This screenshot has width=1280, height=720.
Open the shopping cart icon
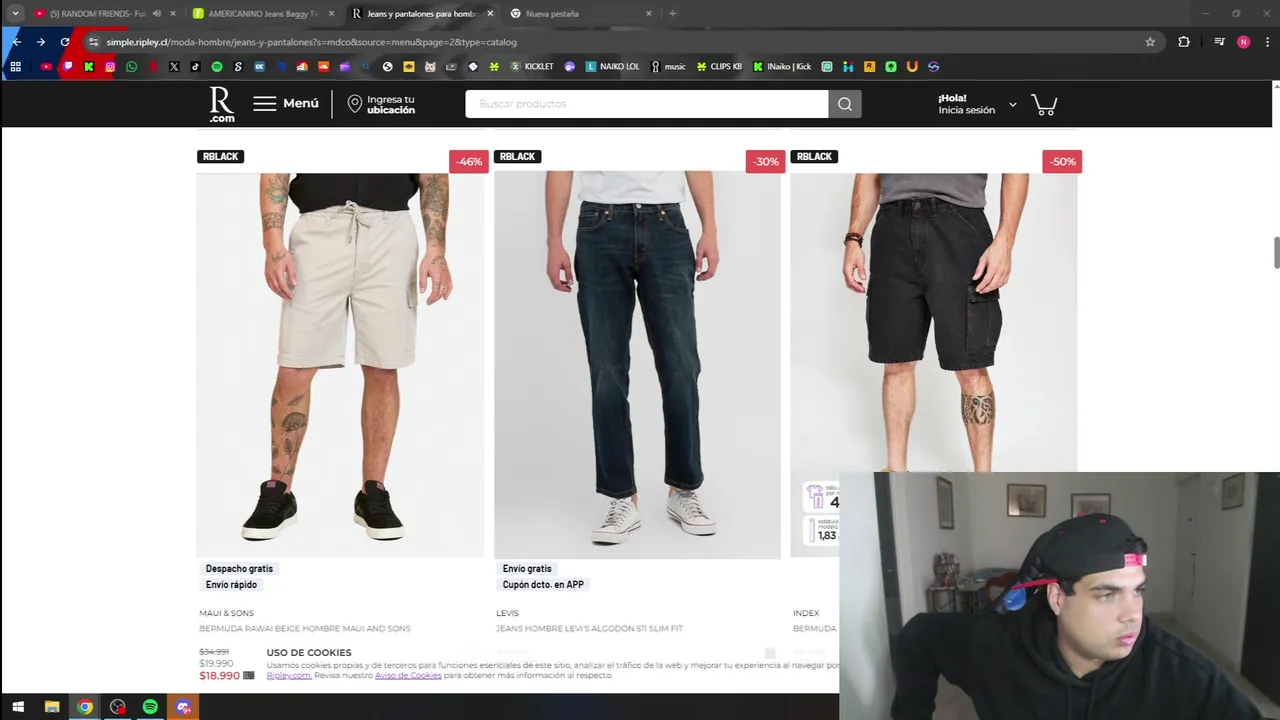point(1044,104)
